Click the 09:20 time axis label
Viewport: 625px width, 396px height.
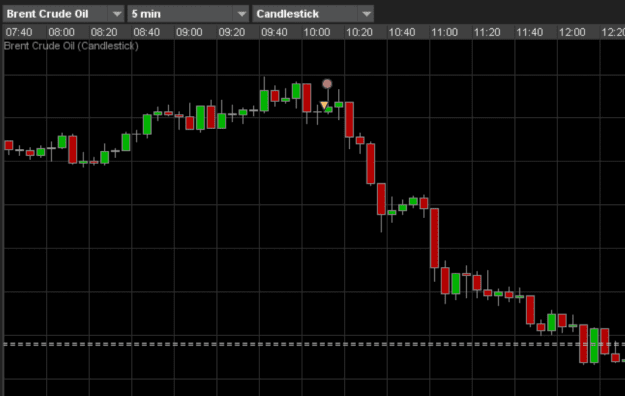click(x=232, y=32)
